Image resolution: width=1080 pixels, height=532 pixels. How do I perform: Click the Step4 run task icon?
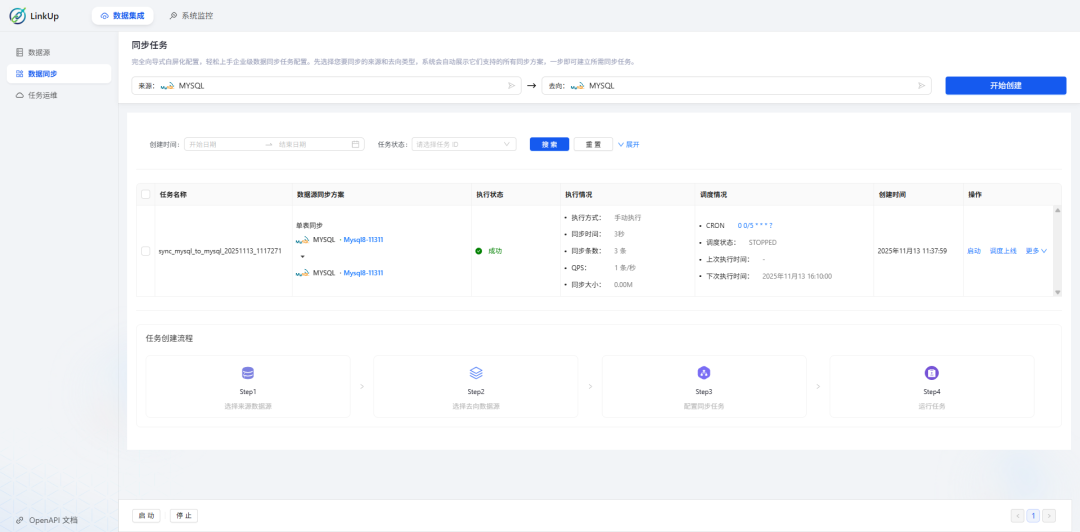(x=931, y=373)
